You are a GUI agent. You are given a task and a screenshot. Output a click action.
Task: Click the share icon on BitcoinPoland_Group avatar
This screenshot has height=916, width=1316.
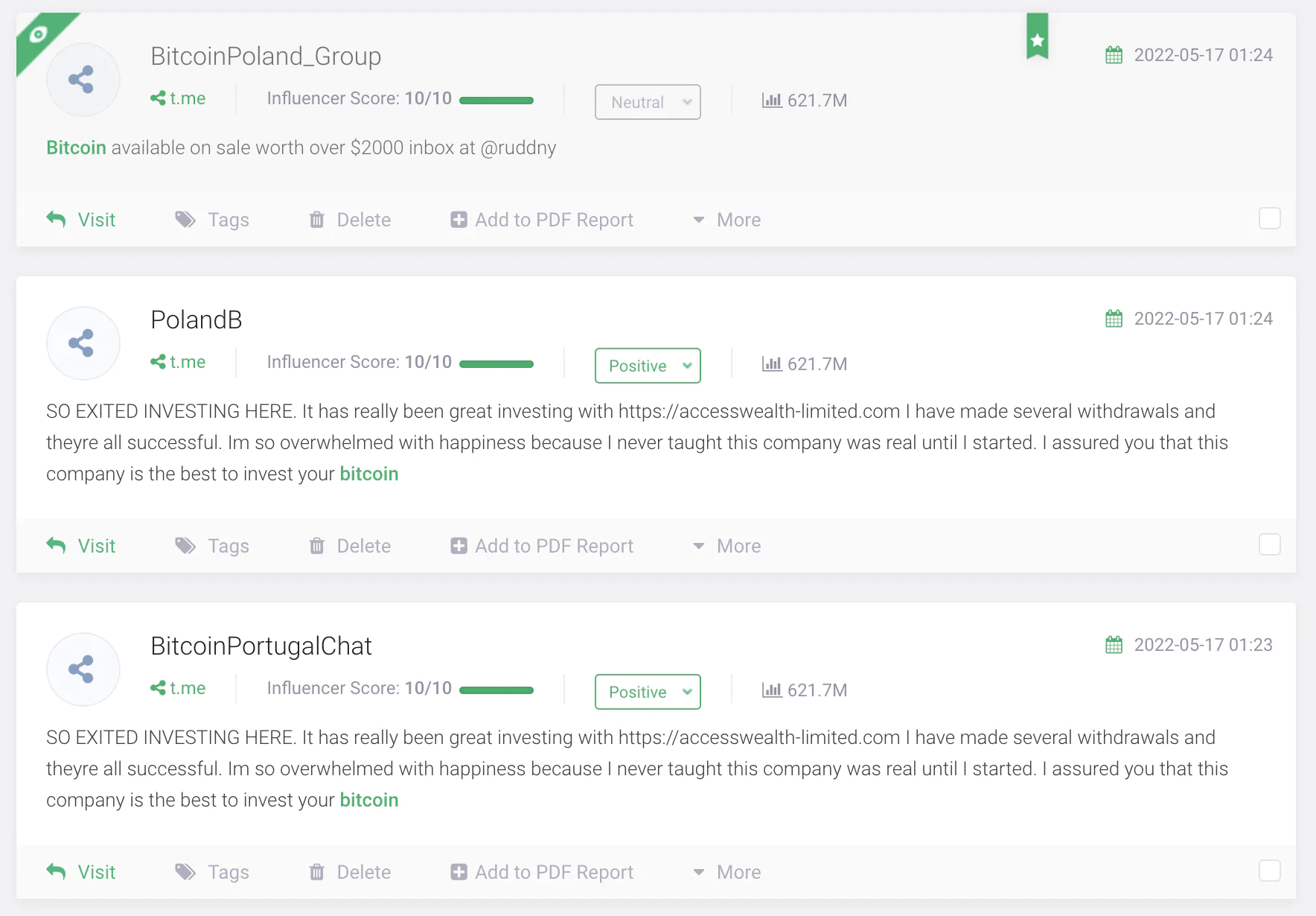click(x=83, y=79)
